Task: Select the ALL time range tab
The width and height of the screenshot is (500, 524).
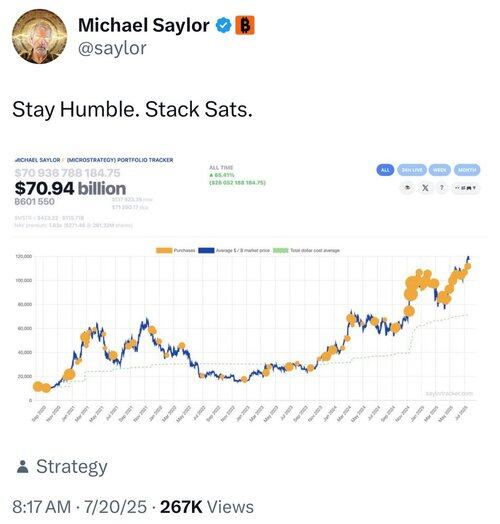Action: [x=385, y=170]
